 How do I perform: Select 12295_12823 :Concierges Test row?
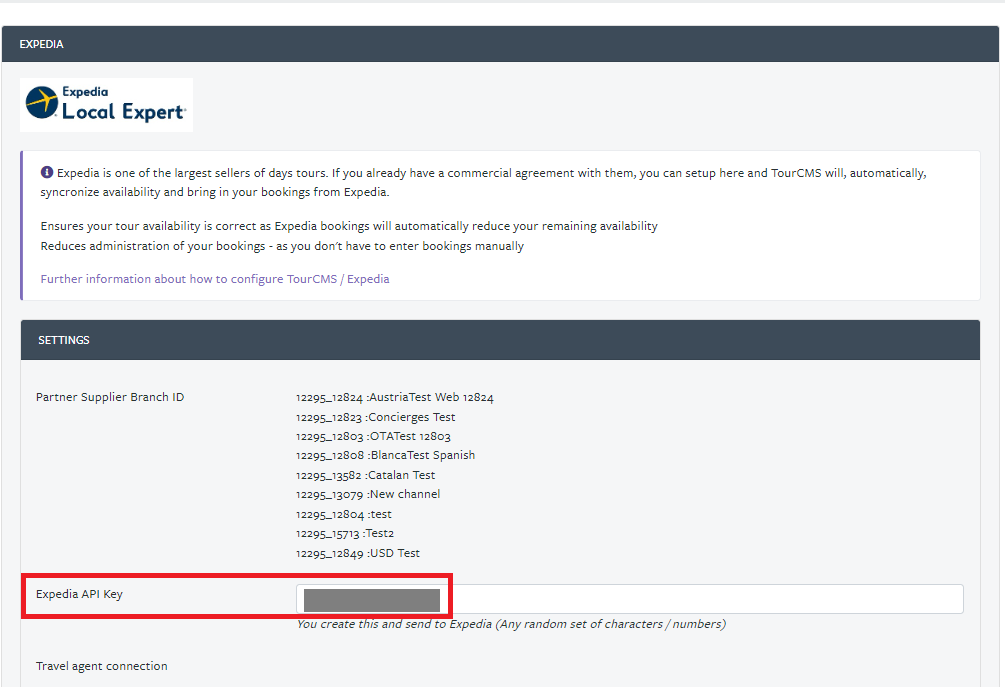click(376, 417)
